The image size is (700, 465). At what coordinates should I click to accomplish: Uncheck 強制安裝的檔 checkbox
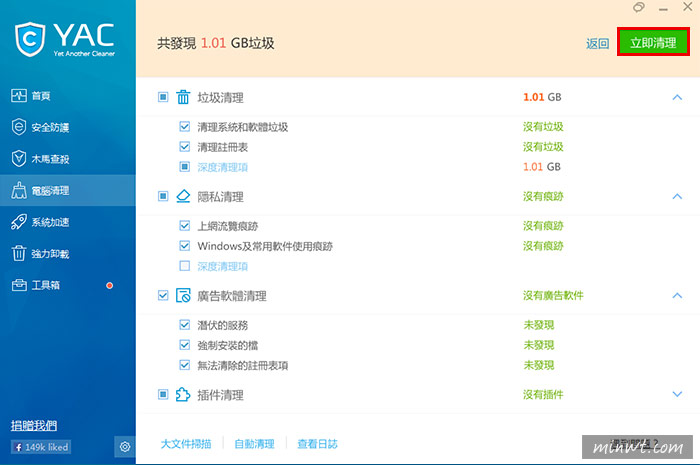(x=184, y=345)
